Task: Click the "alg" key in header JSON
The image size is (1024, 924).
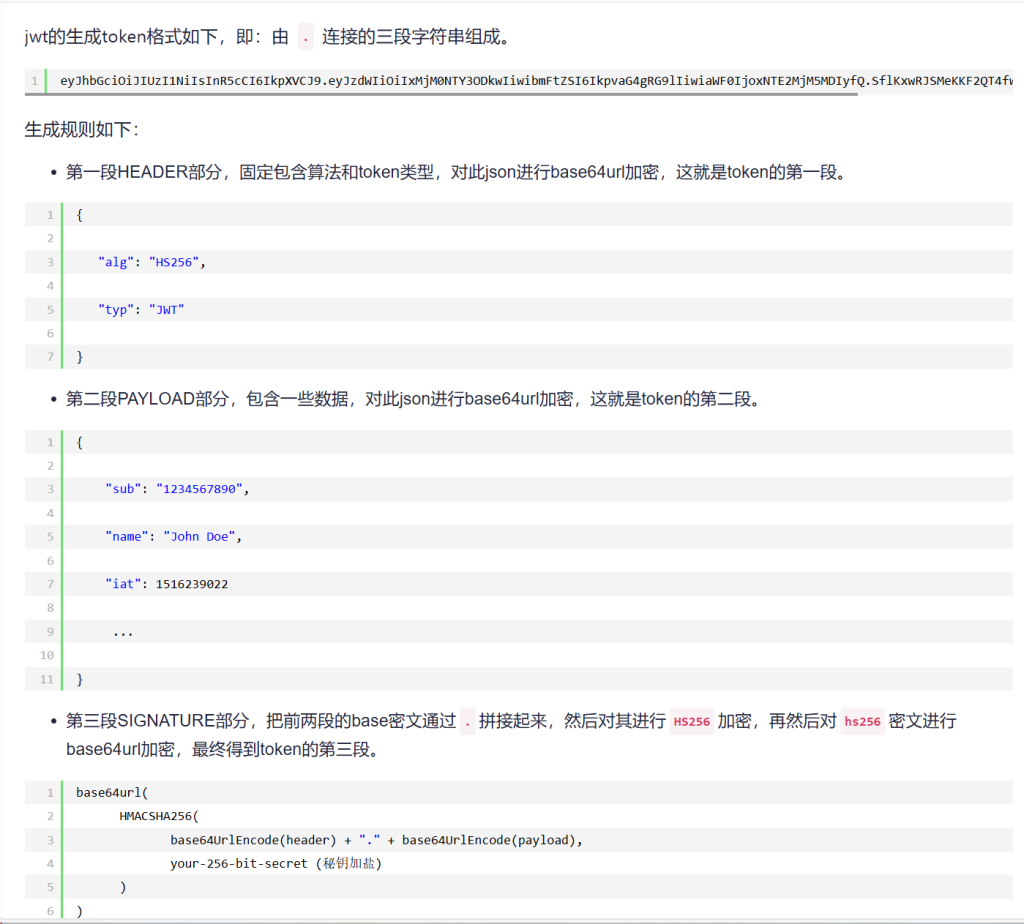Action: [115, 262]
